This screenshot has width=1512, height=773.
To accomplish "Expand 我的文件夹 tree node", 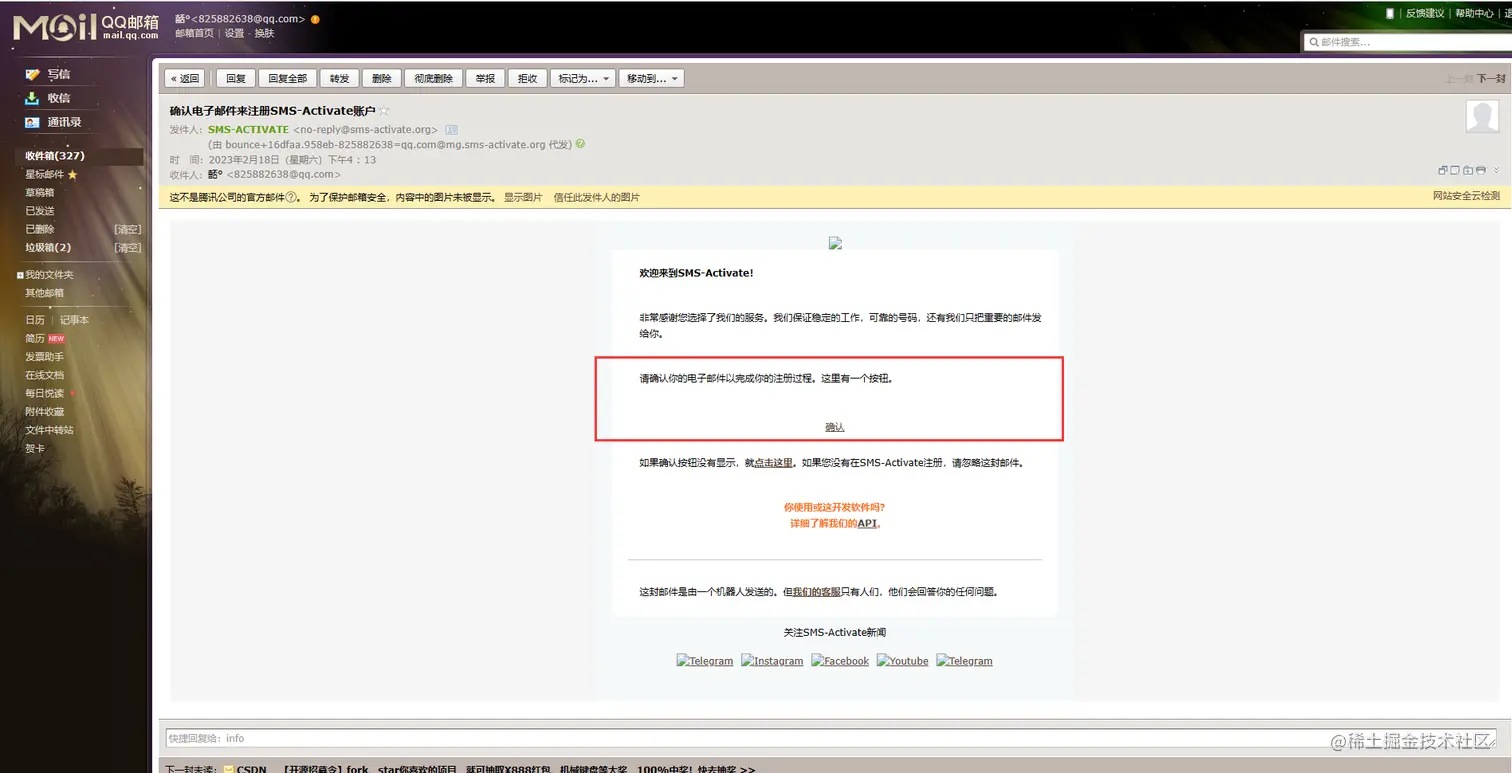I will (x=20, y=275).
